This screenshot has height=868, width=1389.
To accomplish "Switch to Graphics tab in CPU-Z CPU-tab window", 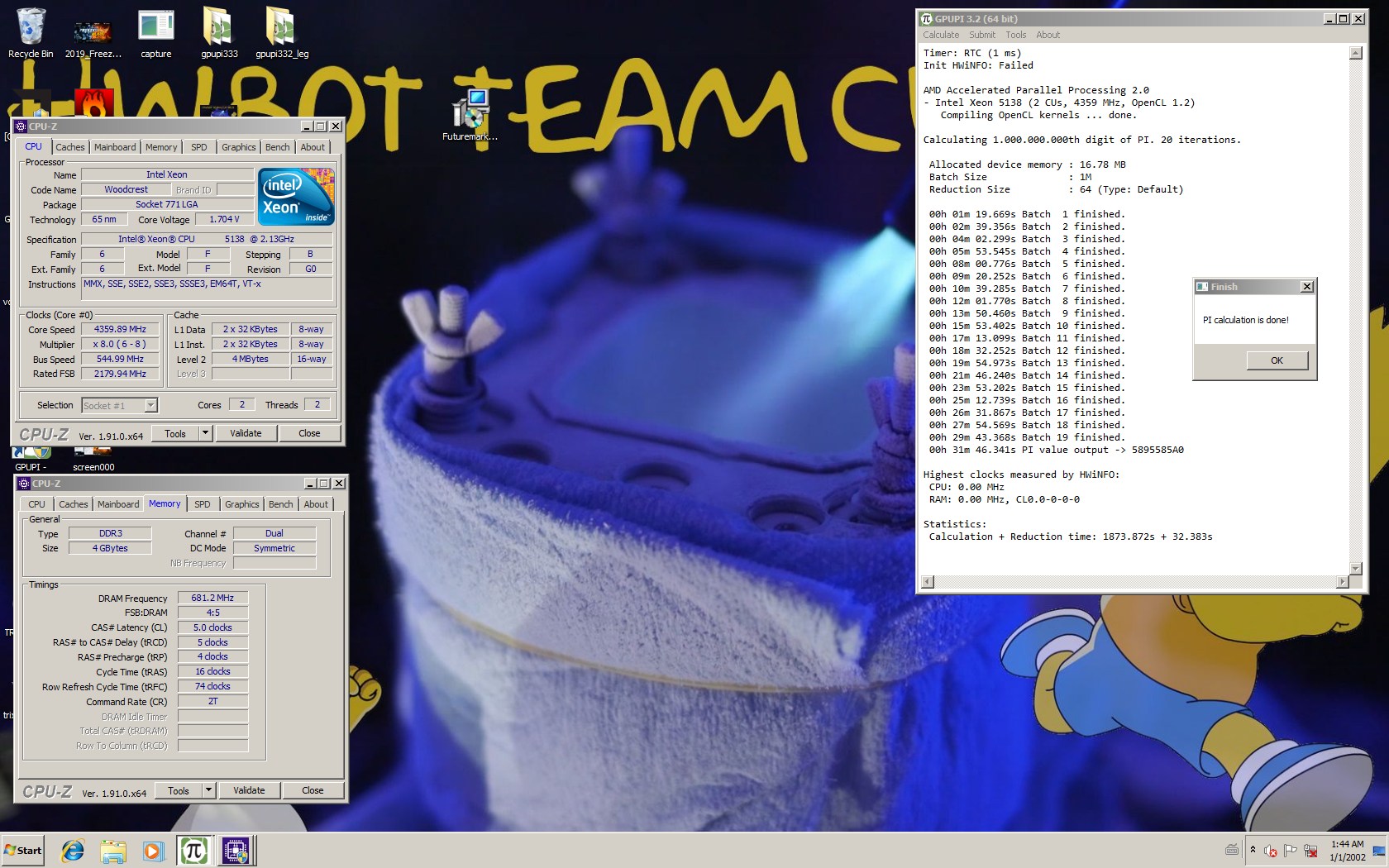I will click(x=239, y=147).
